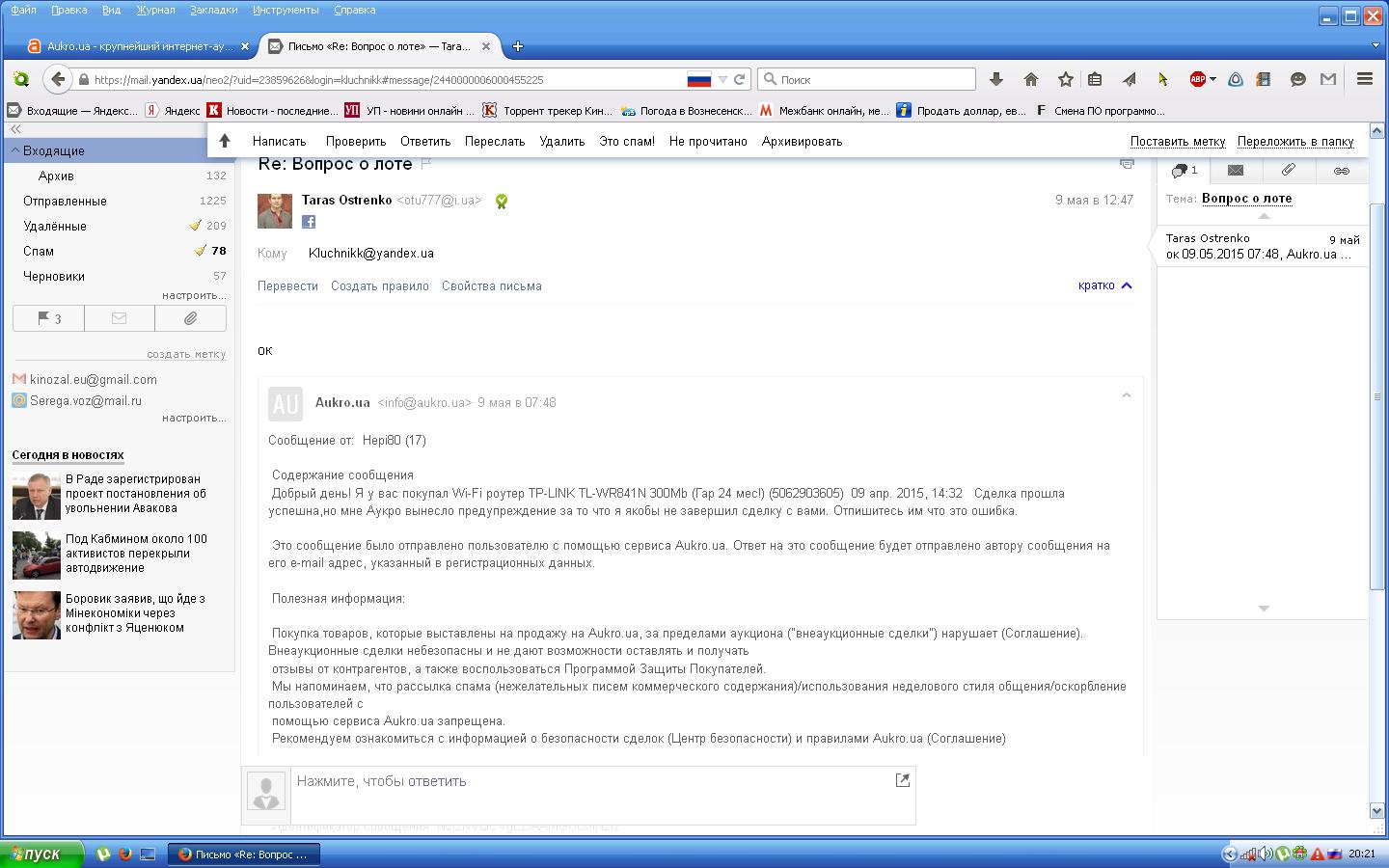
Task: Show messages with attachments paperclip filter
Action: (x=191, y=318)
